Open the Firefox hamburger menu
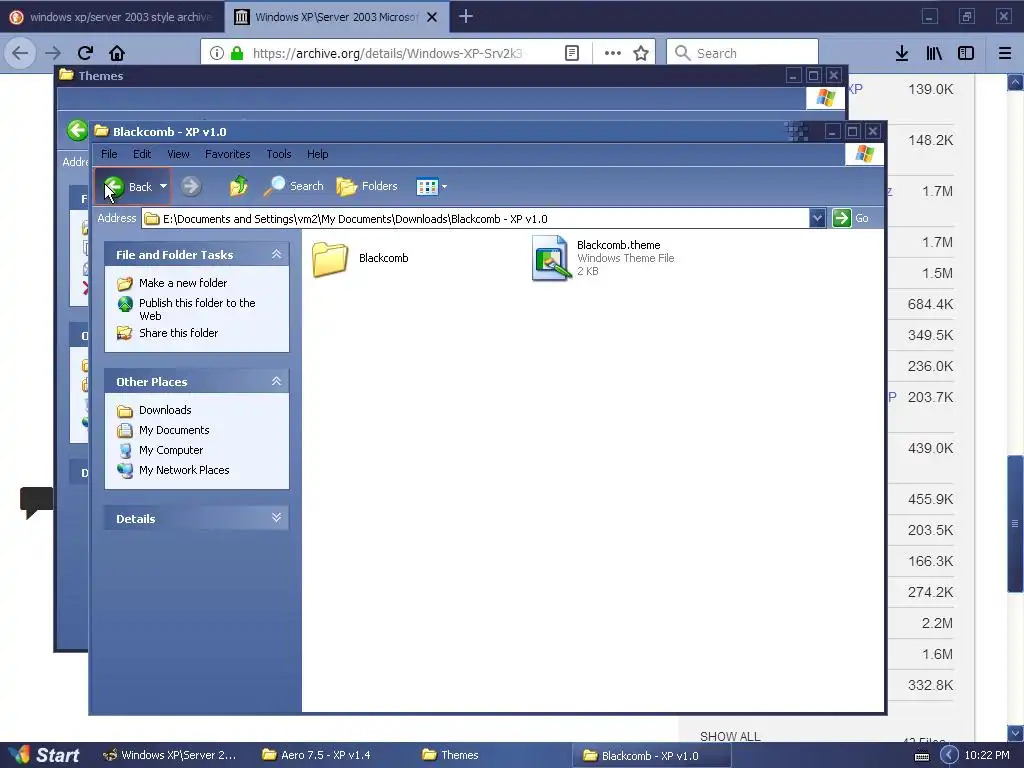The image size is (1024, 768). point(1004,53)
